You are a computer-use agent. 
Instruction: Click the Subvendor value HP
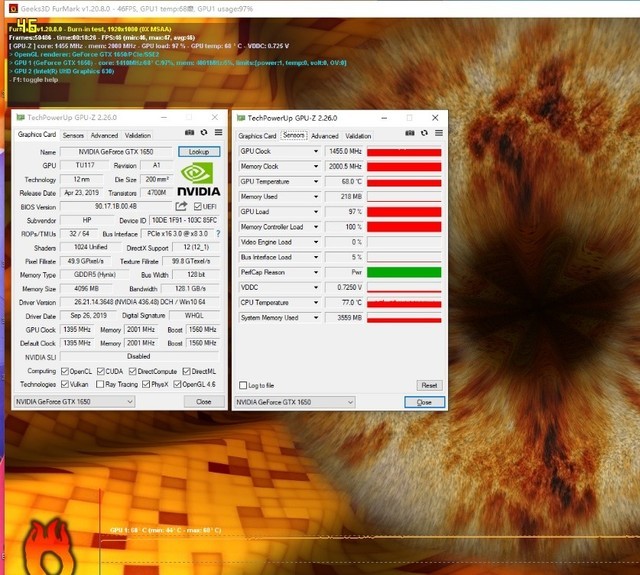click(x=87, y=220)
